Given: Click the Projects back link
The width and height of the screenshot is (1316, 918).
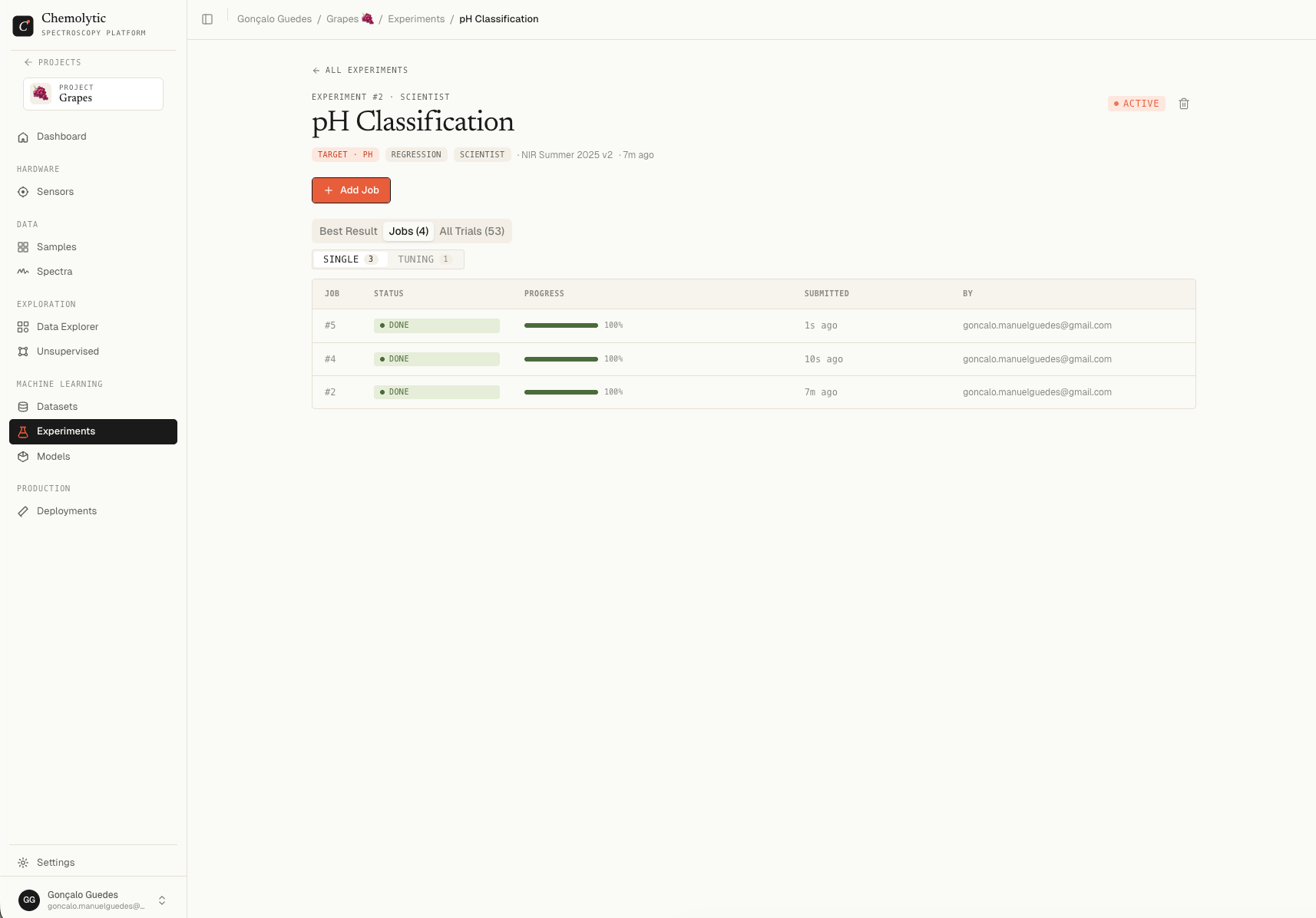Looking at the screenshot, I should (52, 62).
